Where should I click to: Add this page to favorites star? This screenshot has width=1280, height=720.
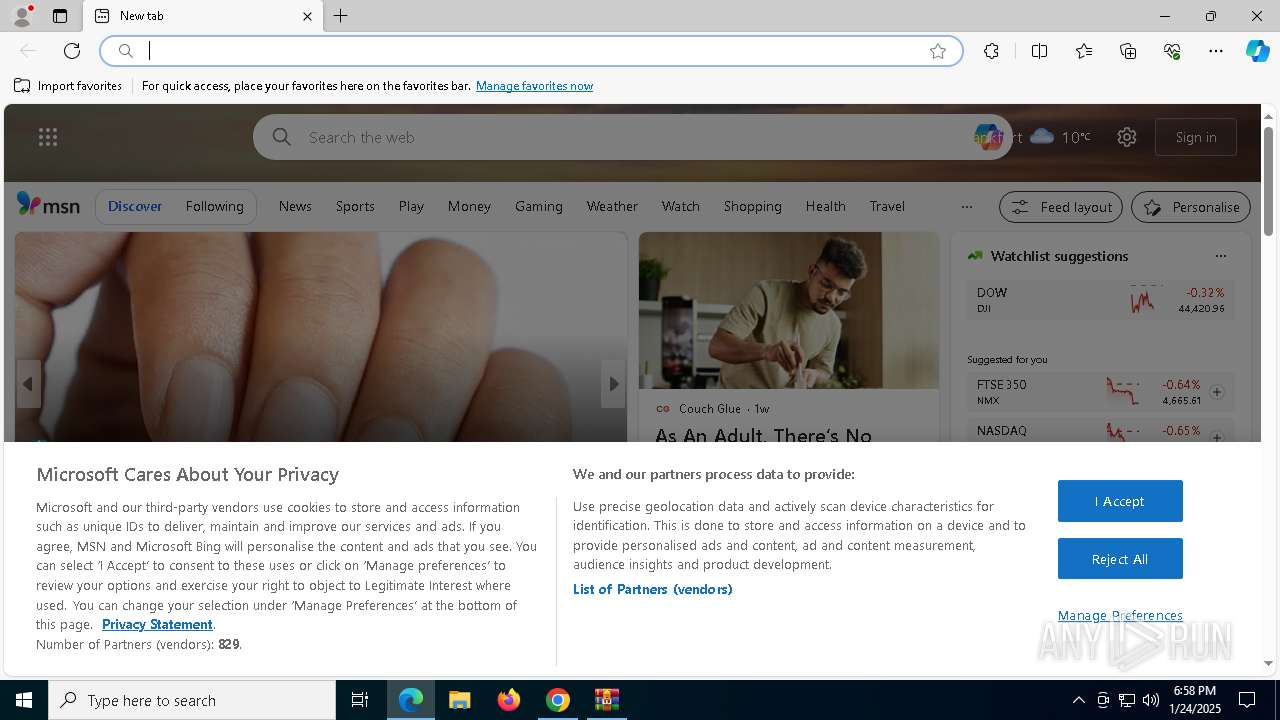(938, 51)
